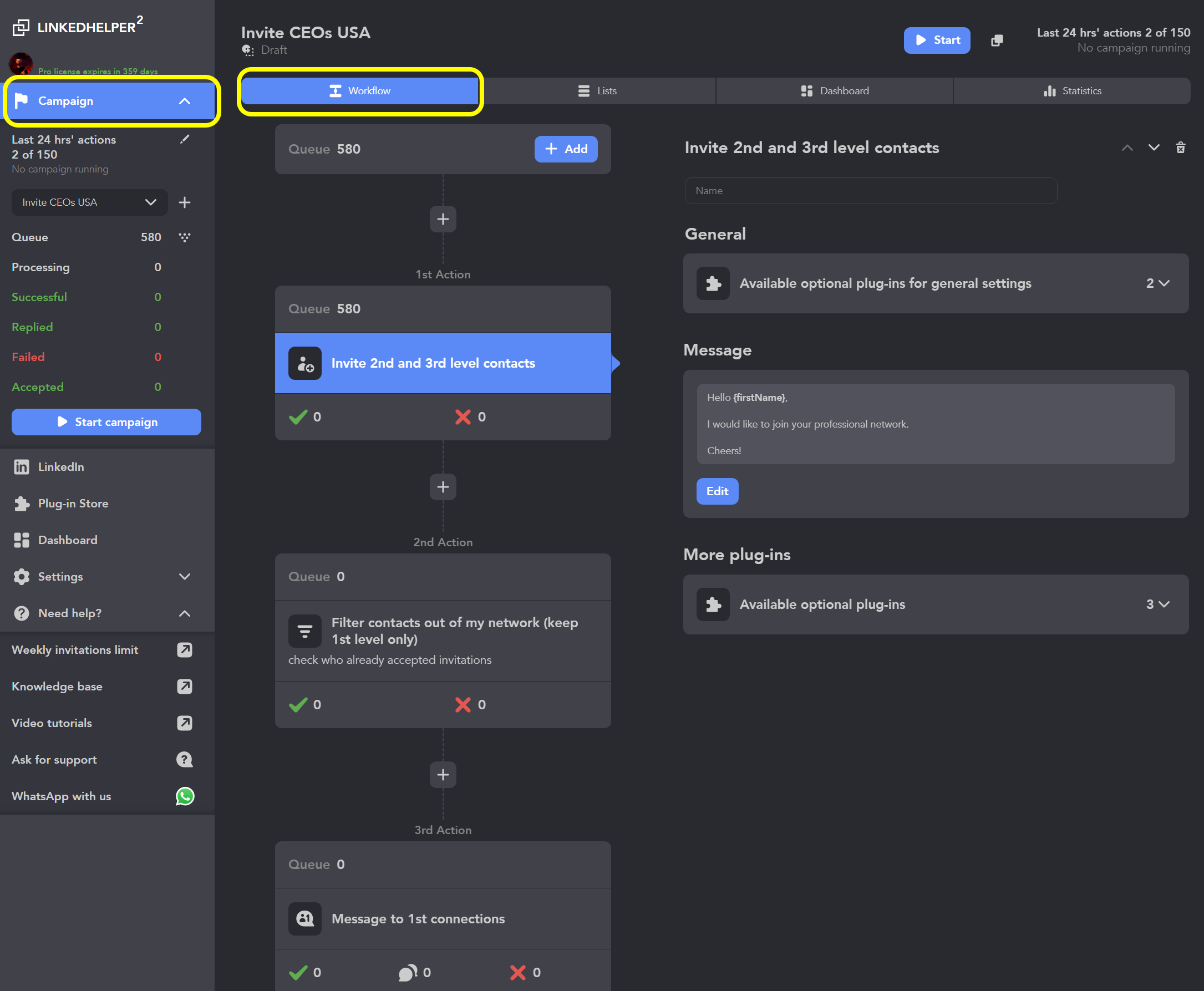Open Plug-in Store from sidebar

[x=73, y=504]
